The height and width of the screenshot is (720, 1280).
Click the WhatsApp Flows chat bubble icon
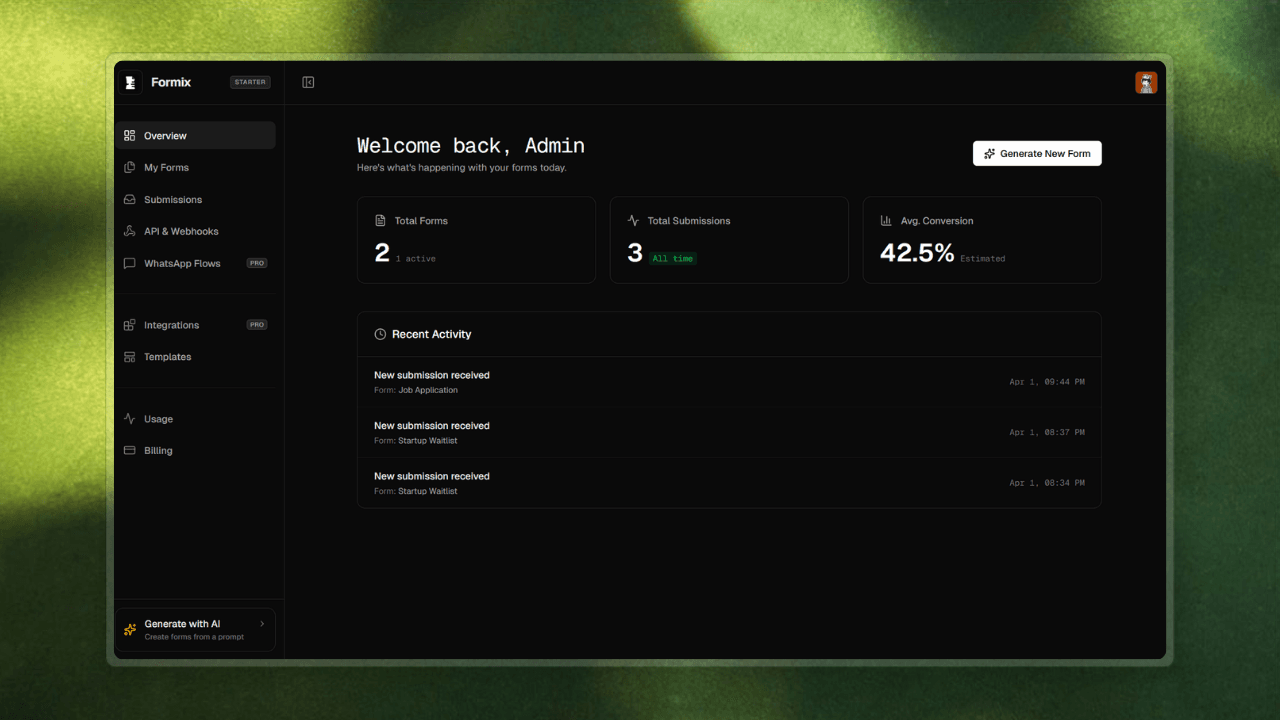(x=129, y=263)
